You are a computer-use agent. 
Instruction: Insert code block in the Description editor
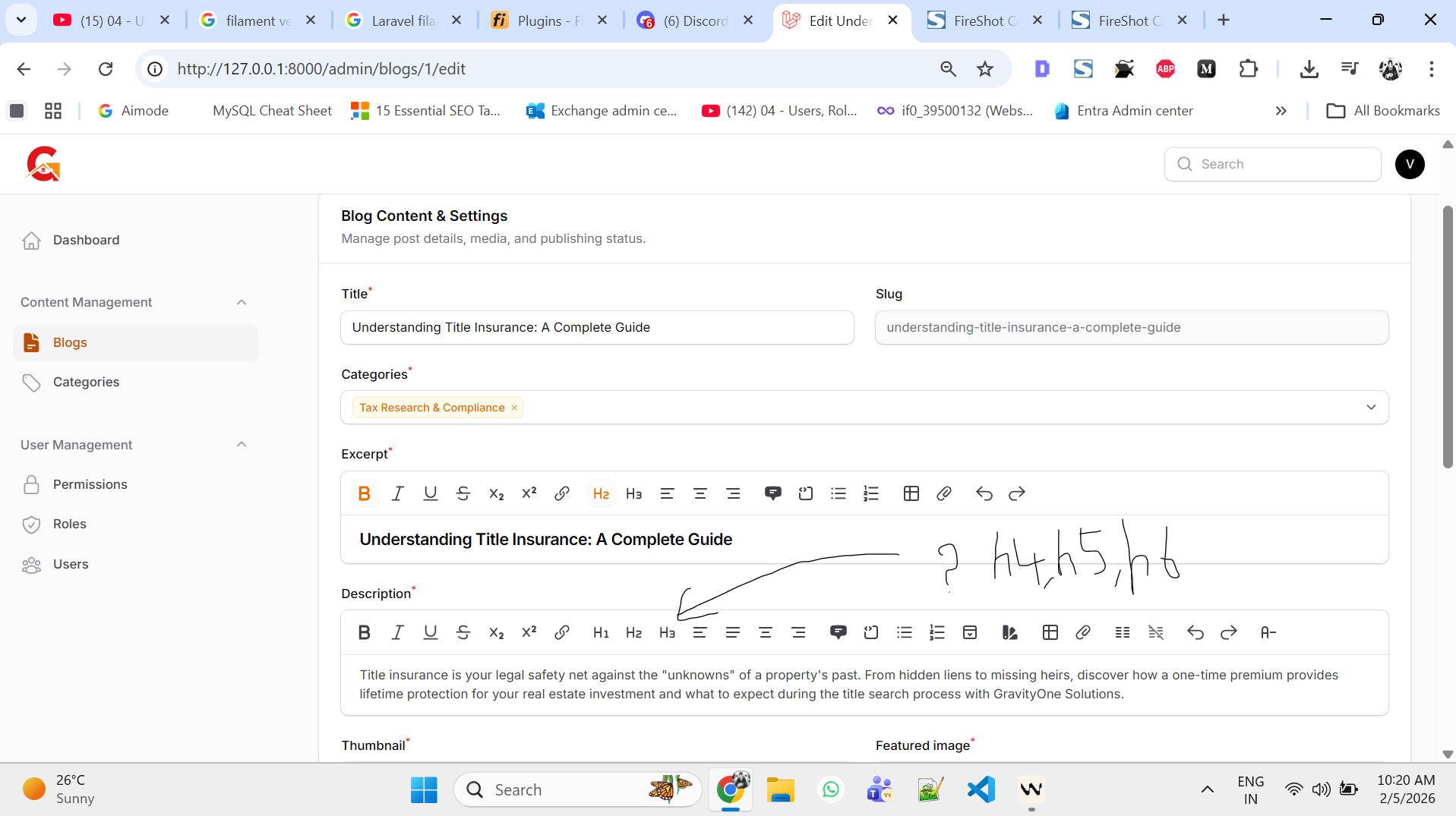(871, 632)
